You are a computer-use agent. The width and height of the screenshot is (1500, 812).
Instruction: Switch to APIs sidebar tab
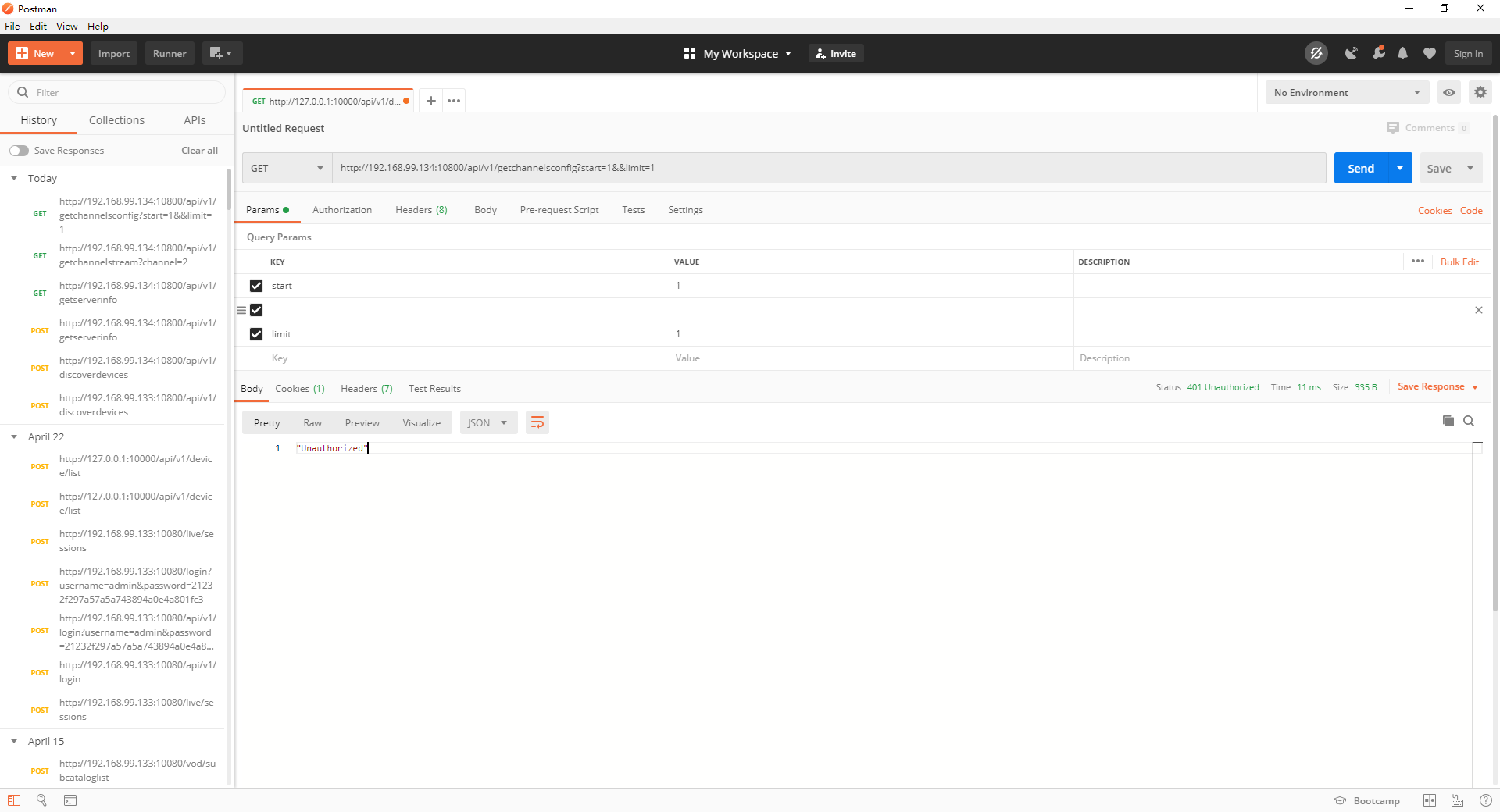click(195, 120)
